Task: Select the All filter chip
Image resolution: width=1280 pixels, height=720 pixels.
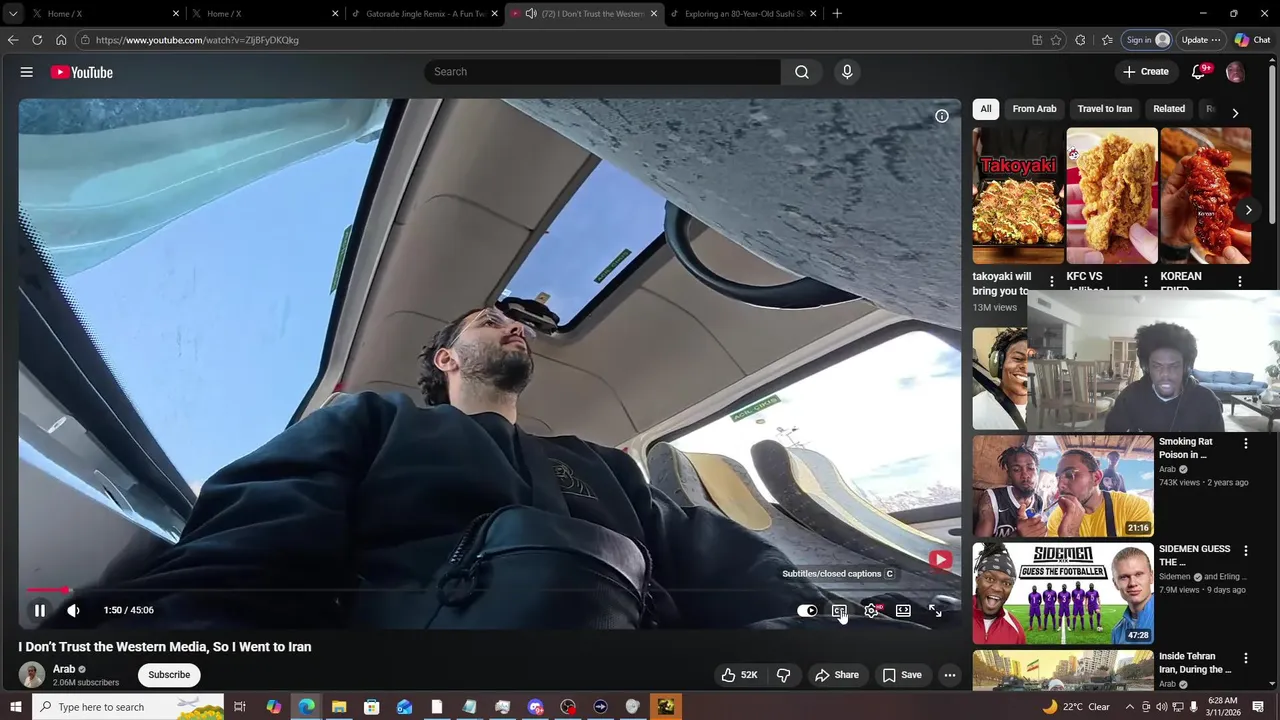Action: point(986,109)
